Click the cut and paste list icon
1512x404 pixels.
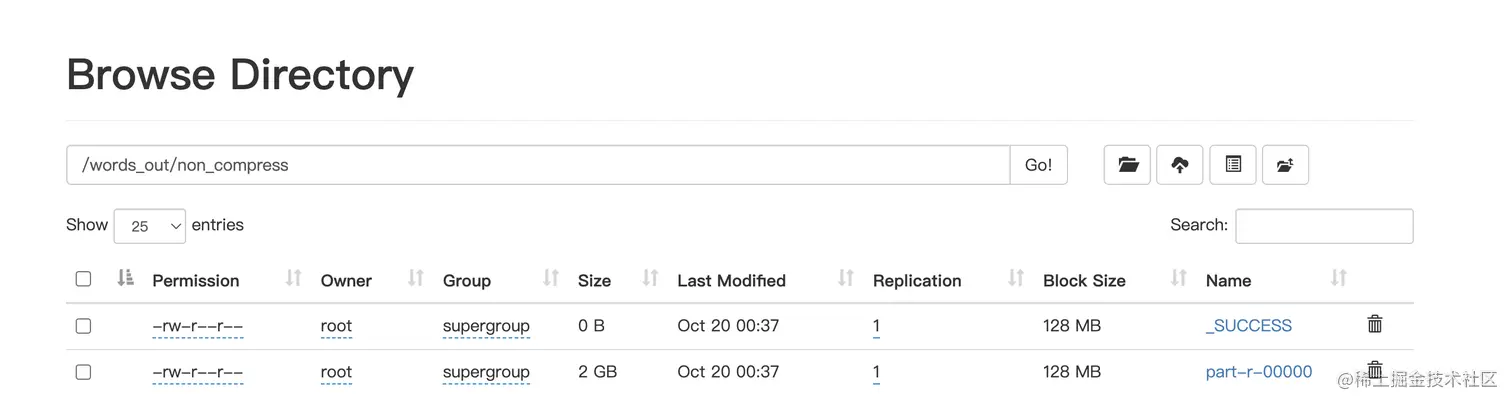click(x=1233, y=165)
